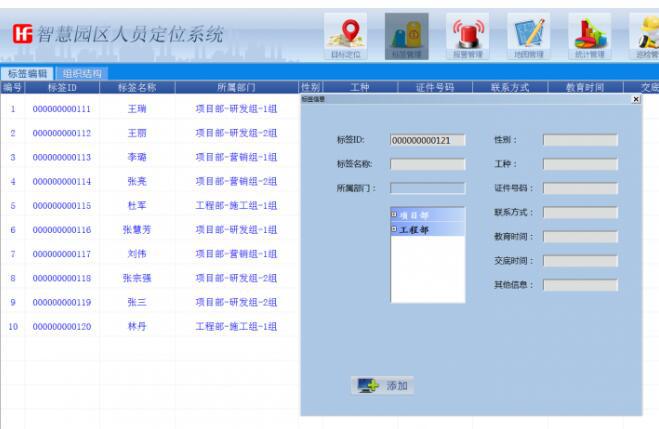Open 报警管理 alarm management siren icon

pos(465,37)
